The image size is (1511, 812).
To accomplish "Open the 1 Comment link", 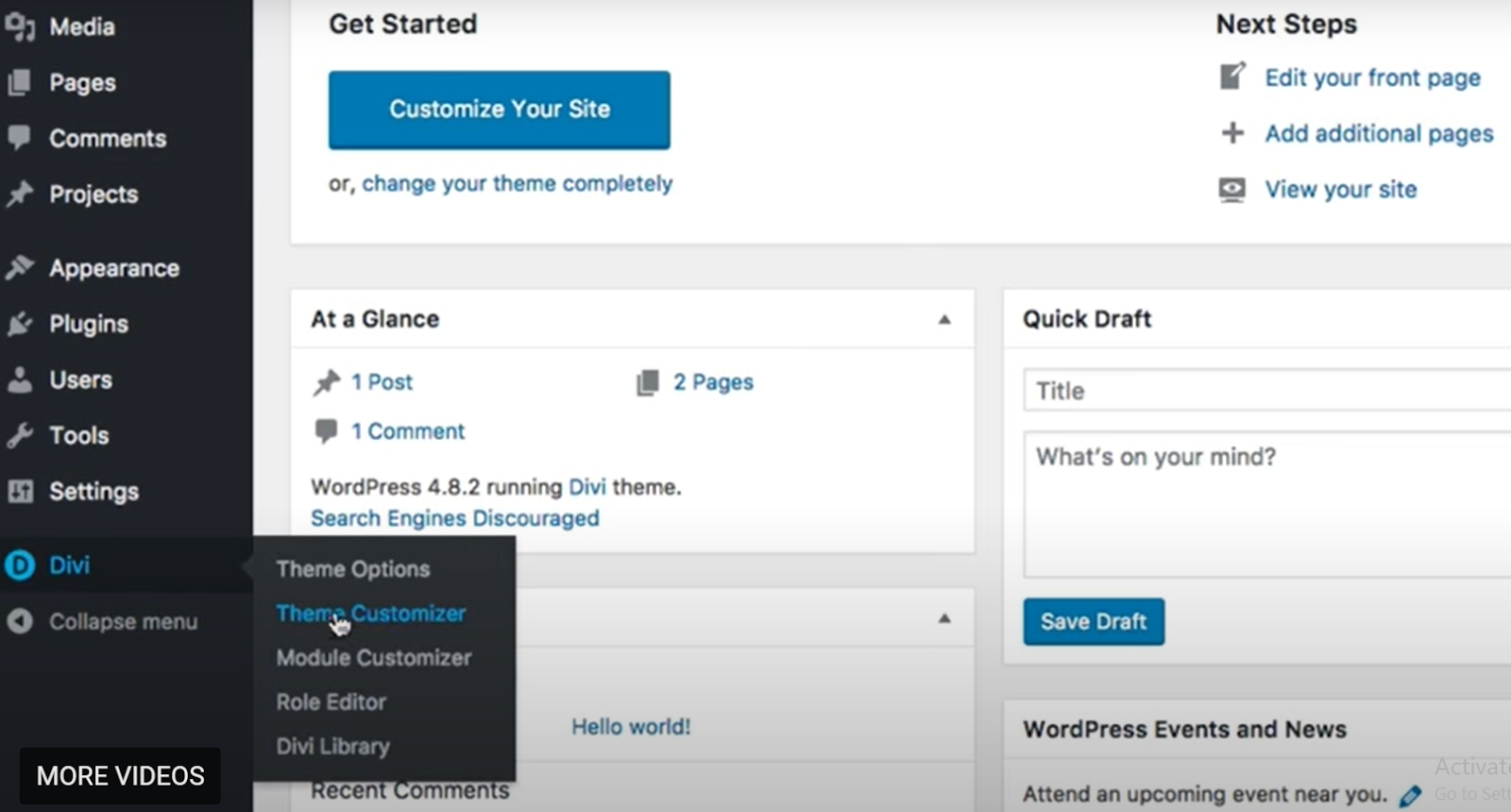I will coord(408,431).
